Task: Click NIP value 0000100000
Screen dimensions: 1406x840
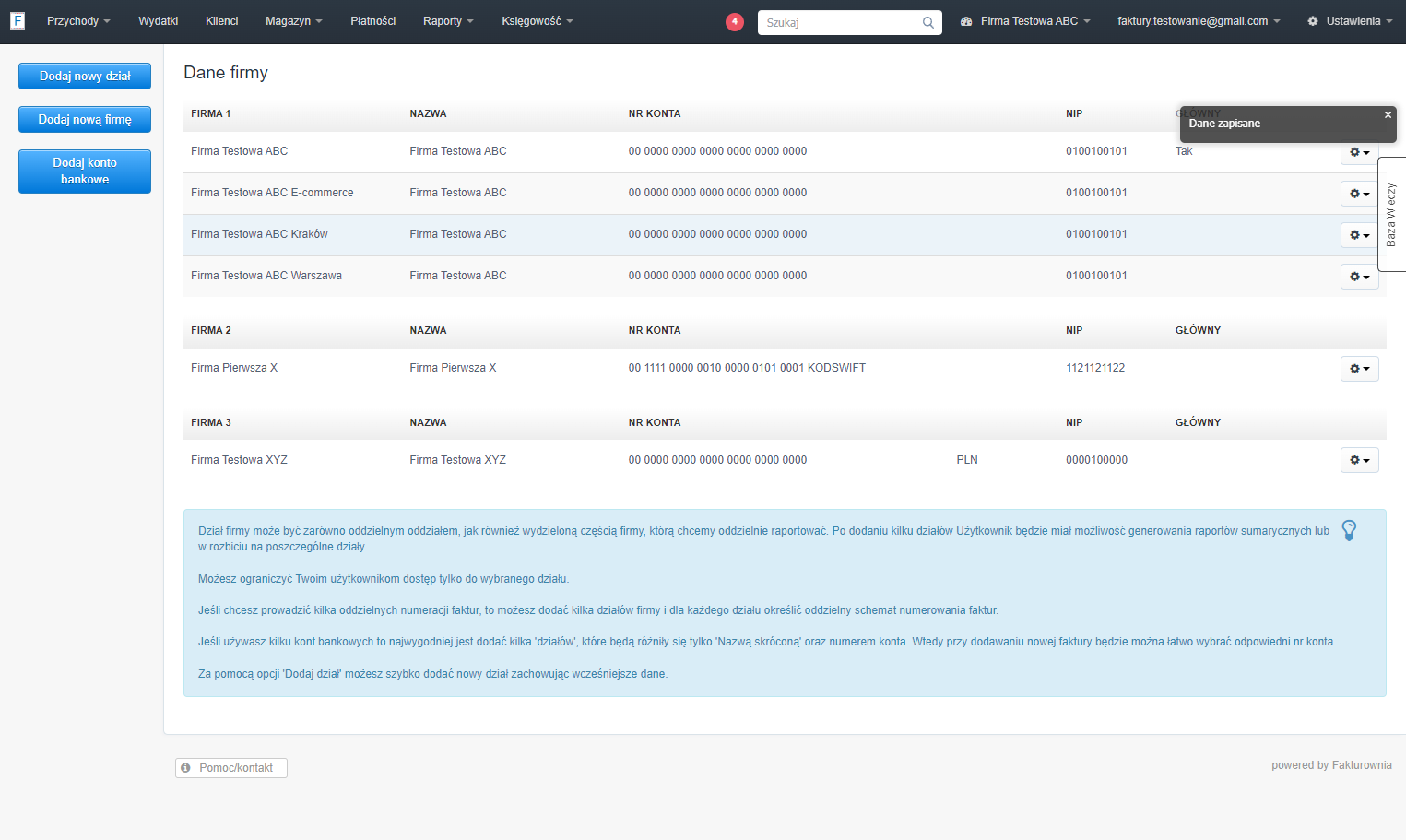Action: [1096, 460]
